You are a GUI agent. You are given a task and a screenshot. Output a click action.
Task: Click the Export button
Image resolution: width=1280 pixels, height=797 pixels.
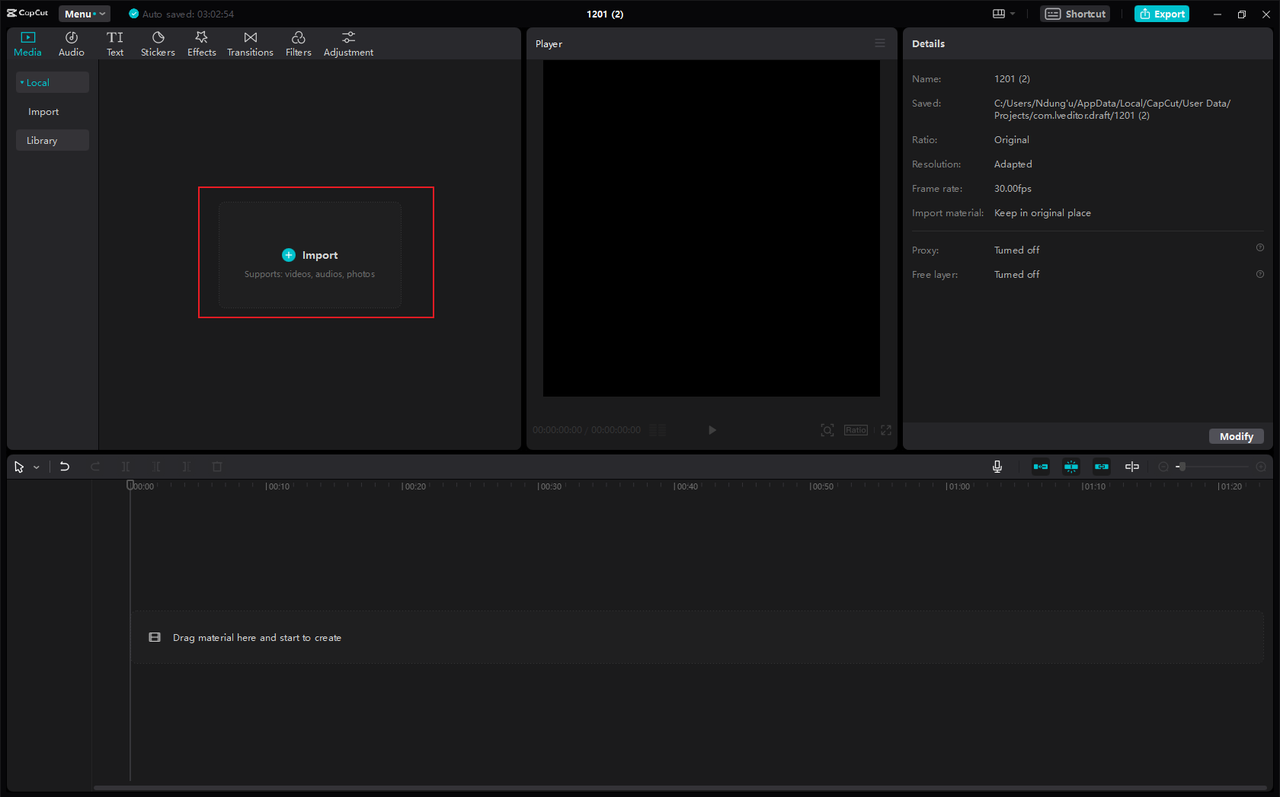1161,14
